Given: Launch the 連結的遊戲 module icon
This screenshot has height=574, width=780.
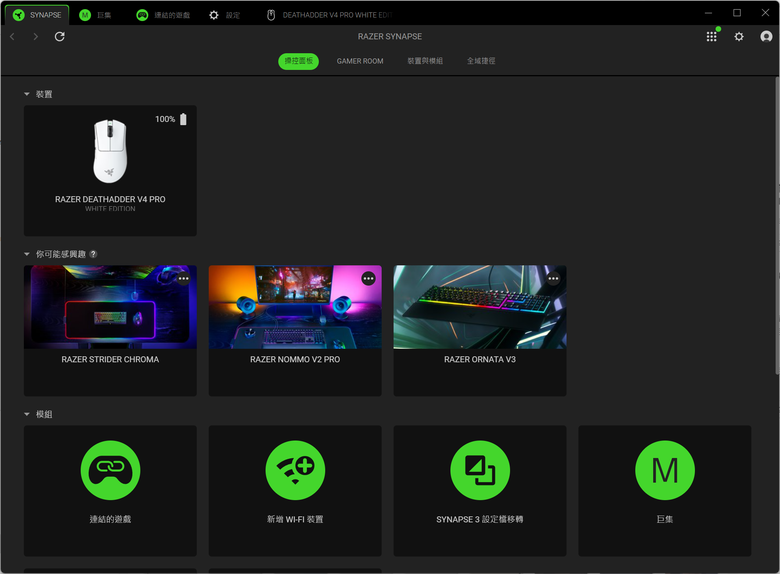Looking at the screenshot, I should coord(110,470).
